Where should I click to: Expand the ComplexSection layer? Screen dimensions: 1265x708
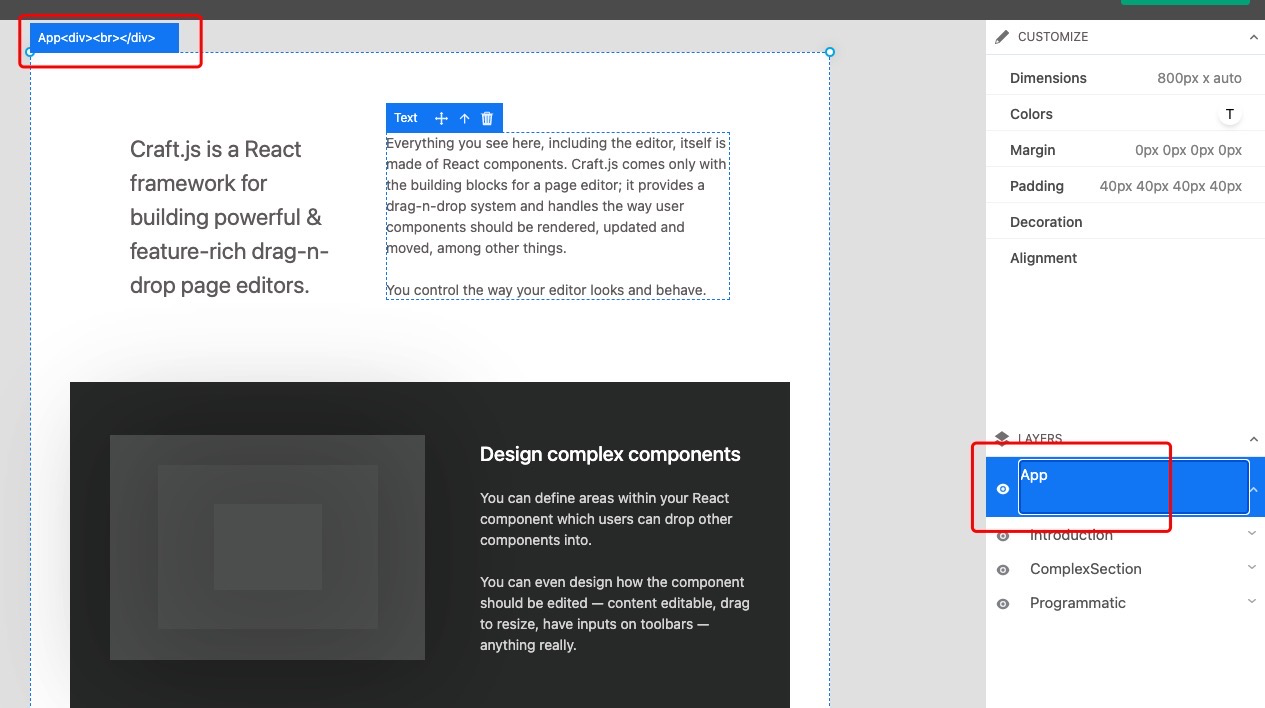[x=1252, y=568]
